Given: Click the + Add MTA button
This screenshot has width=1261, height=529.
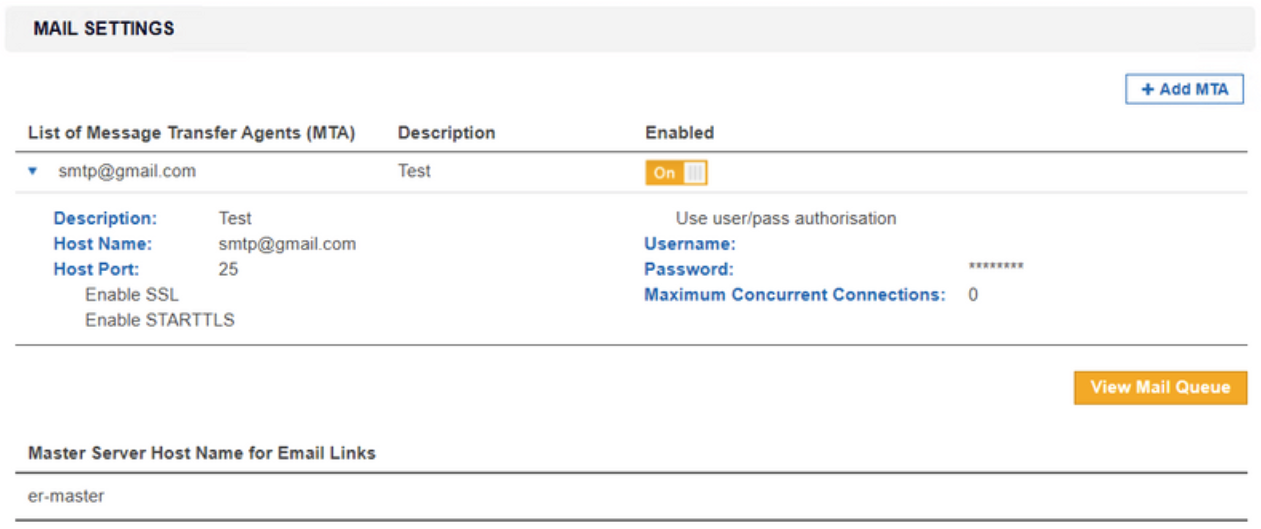Looking at the screenshot, I should point(1184,89).
